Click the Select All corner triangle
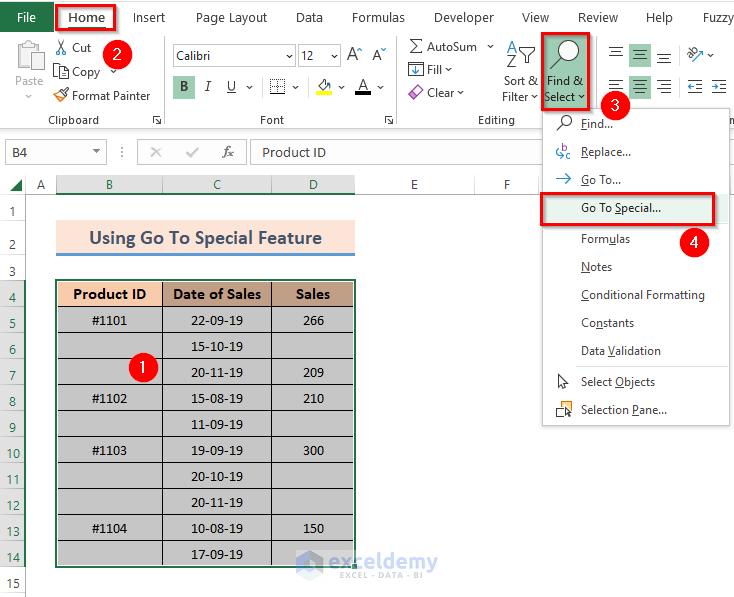Image resolution: width=734 pixels, height=597 pixels. click(x=16, y=185)
